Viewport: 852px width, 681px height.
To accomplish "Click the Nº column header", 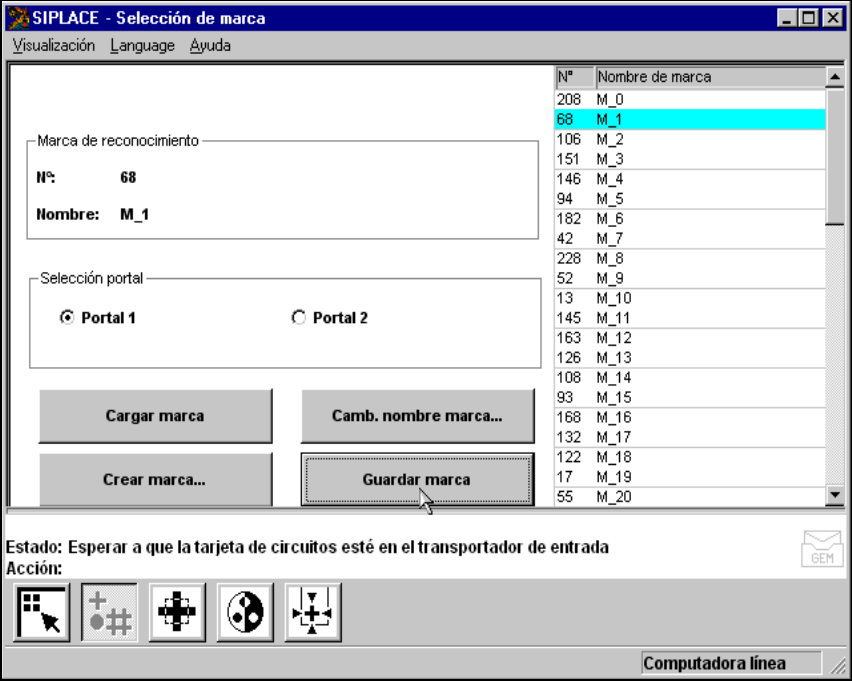I will click(x=574, y=77).
